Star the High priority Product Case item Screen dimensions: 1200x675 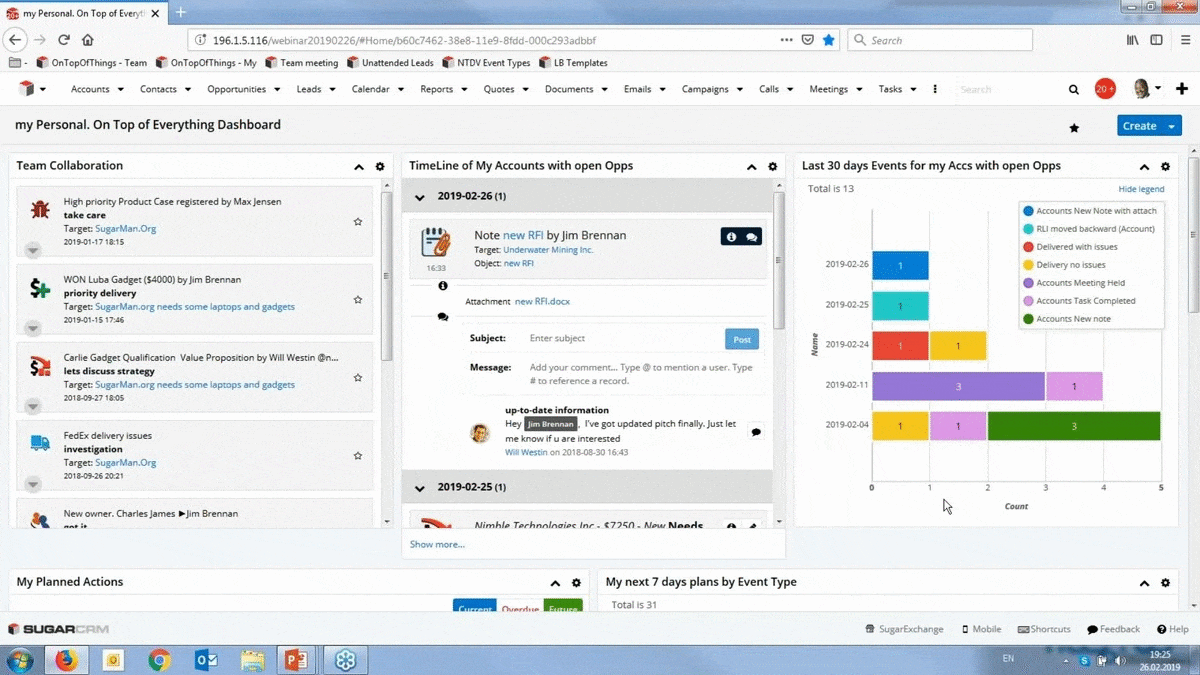[358, 221]
